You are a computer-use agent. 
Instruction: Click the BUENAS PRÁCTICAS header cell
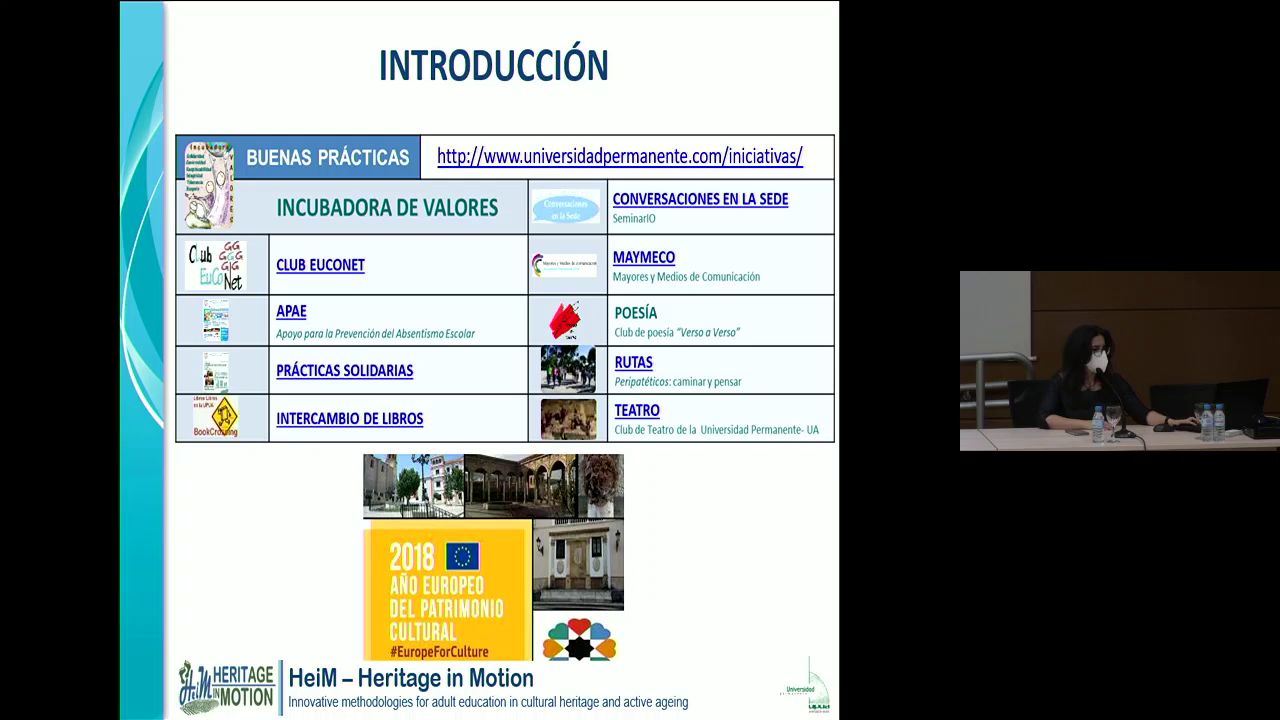click(x=298, y=157)
